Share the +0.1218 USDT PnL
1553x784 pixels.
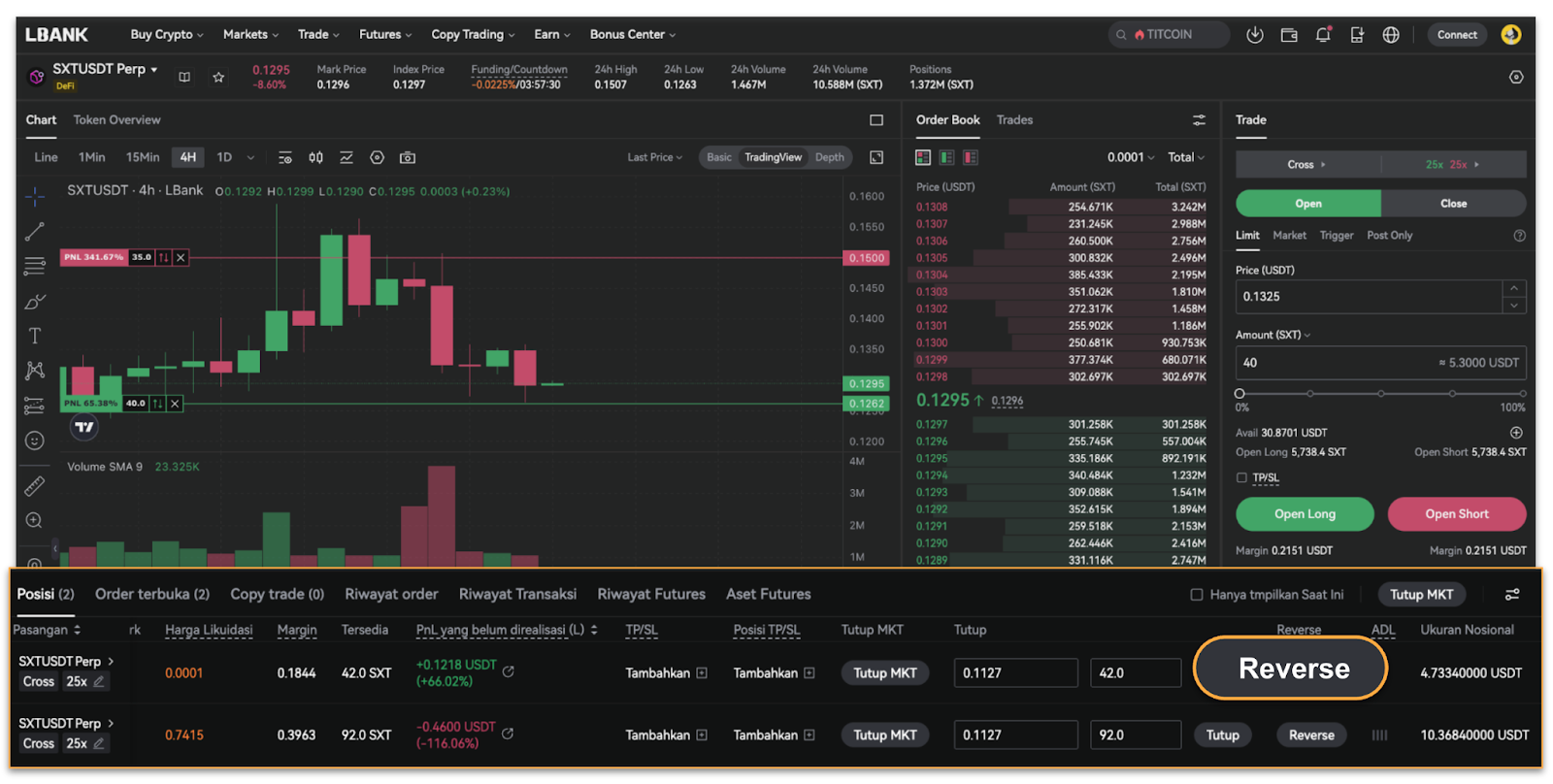coord(508,671)
